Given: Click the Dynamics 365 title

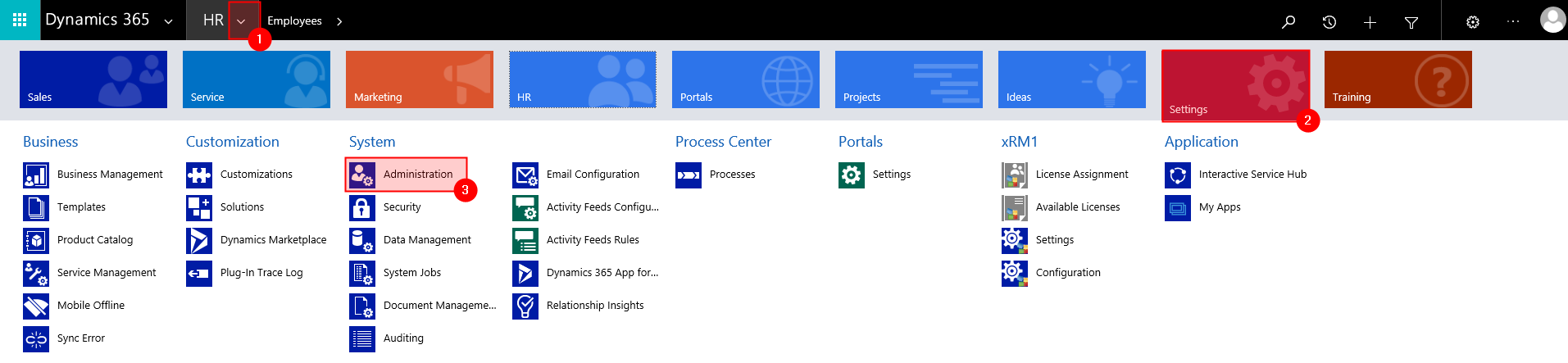Looking at the screenshot, I should 98,20.
